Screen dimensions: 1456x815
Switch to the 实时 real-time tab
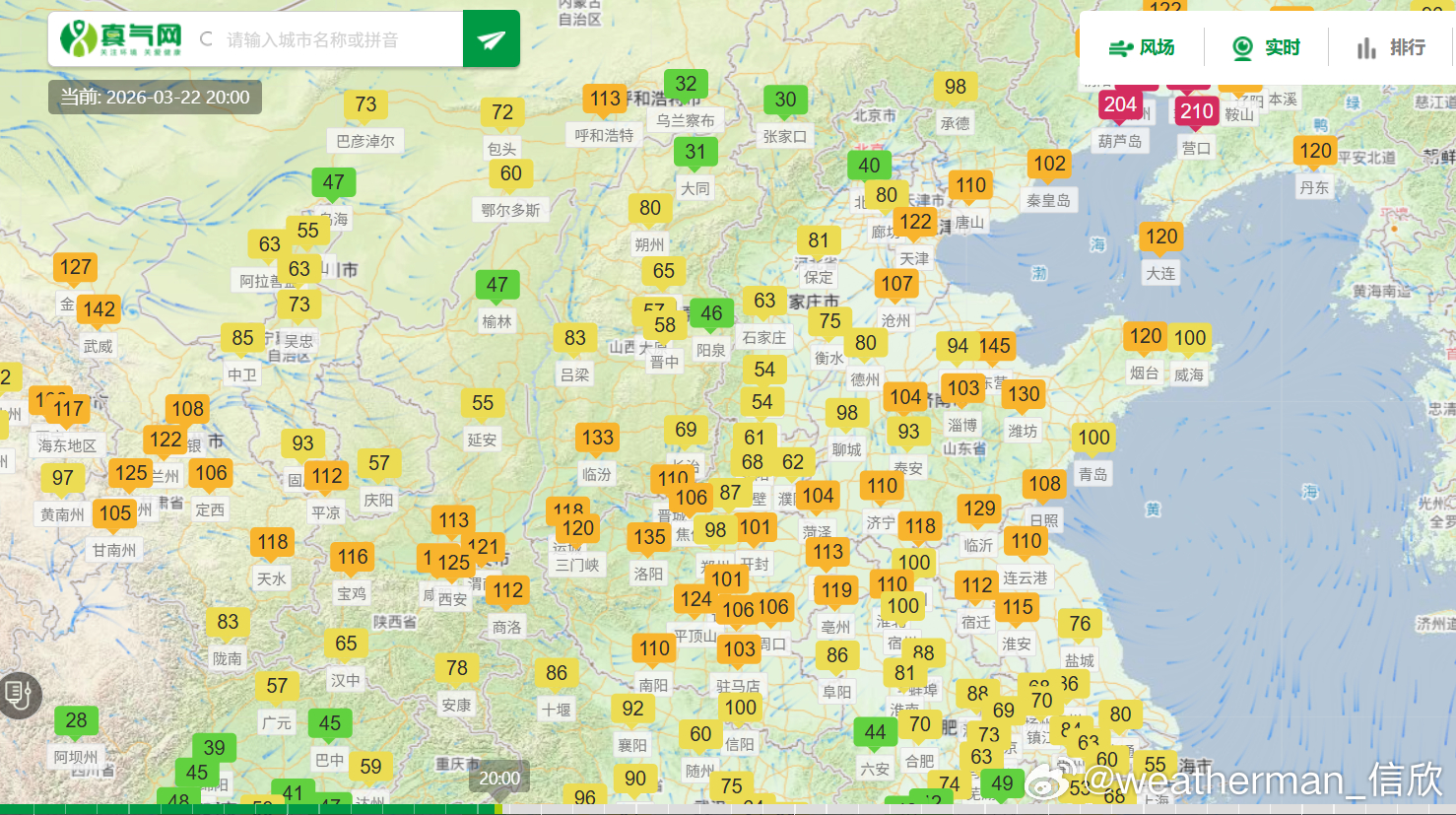(1267, 47)
